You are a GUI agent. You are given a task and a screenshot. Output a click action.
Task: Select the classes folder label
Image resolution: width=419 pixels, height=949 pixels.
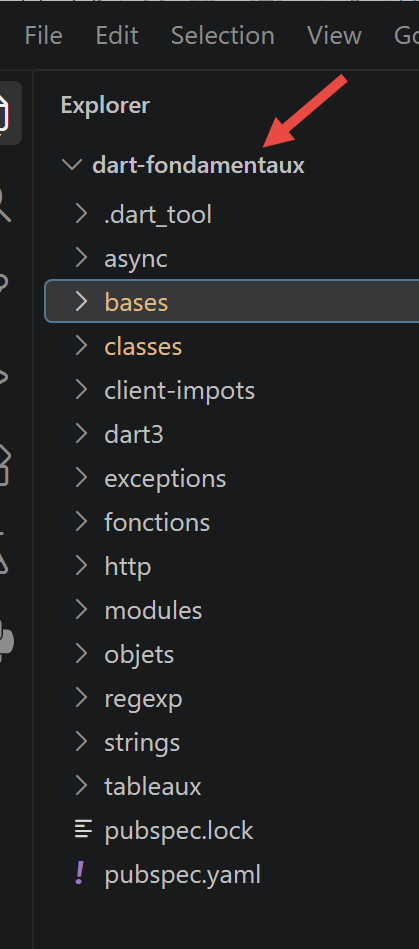click(x=143, y=346)
